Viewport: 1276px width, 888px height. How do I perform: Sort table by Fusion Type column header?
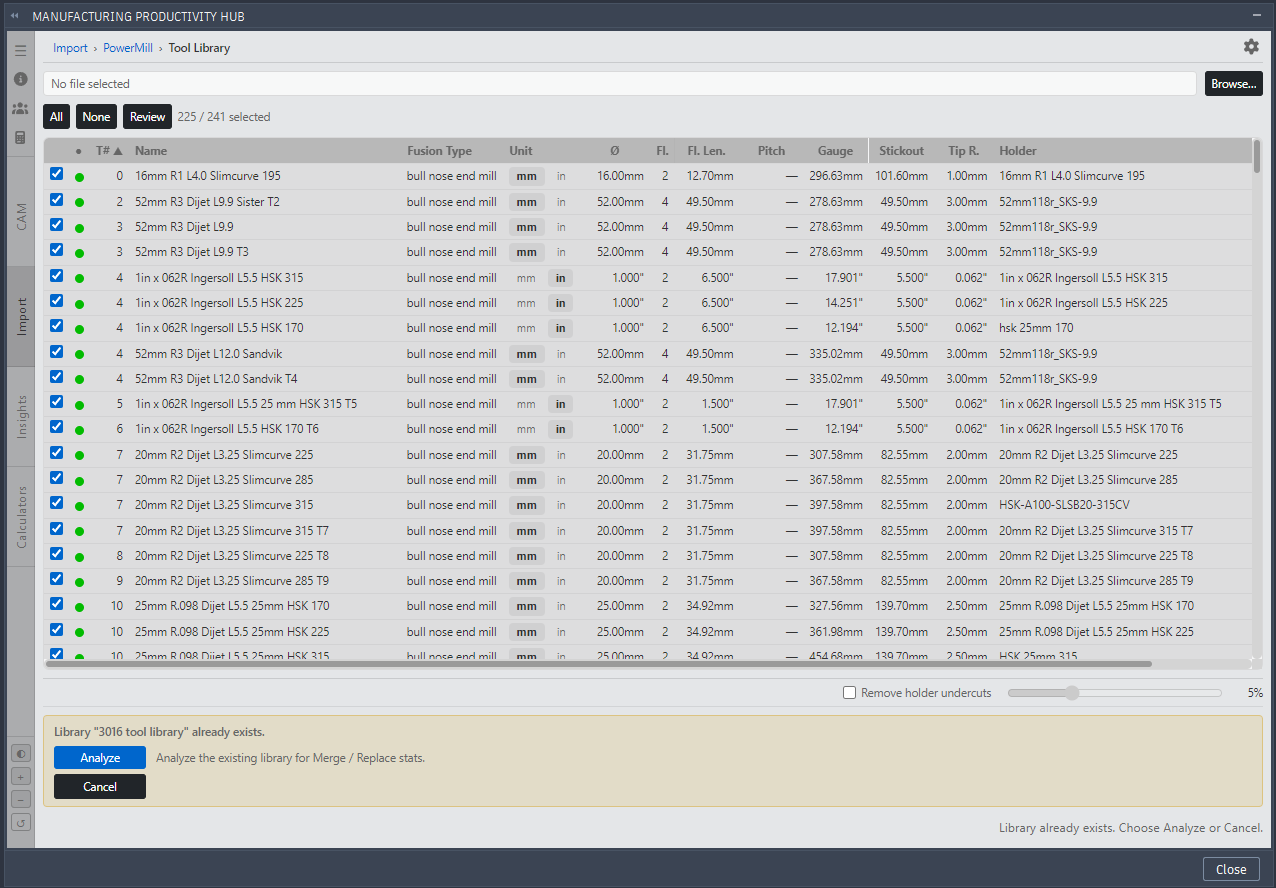click(x=439, y=151)
